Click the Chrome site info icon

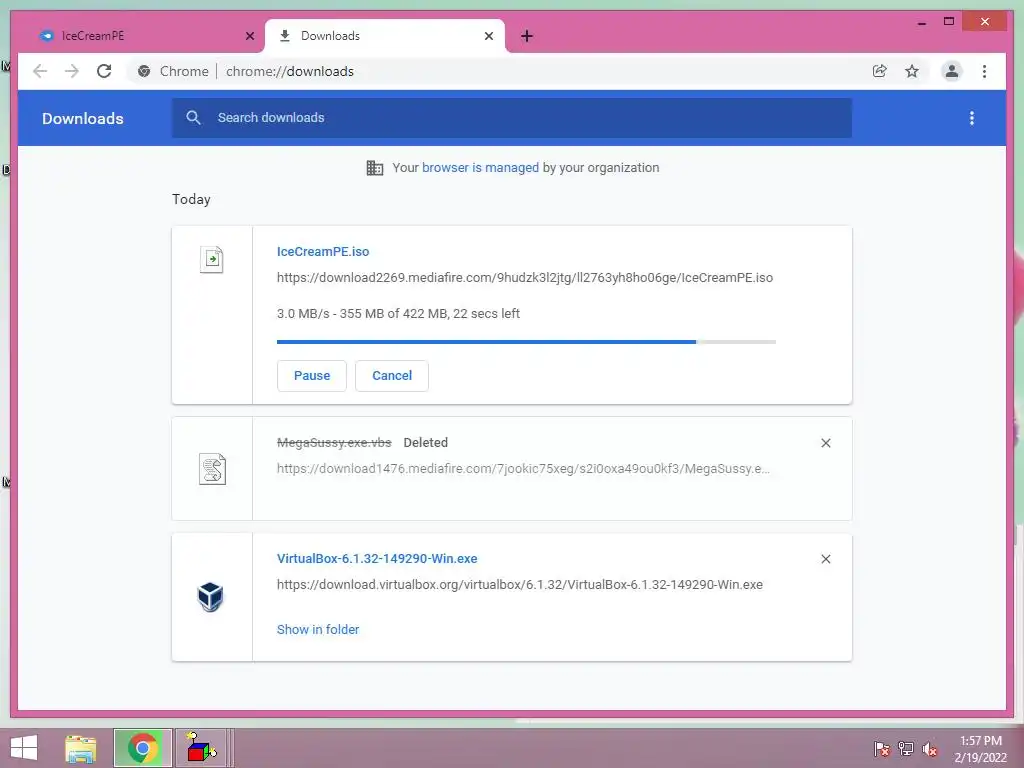click(x=144, y=71)
